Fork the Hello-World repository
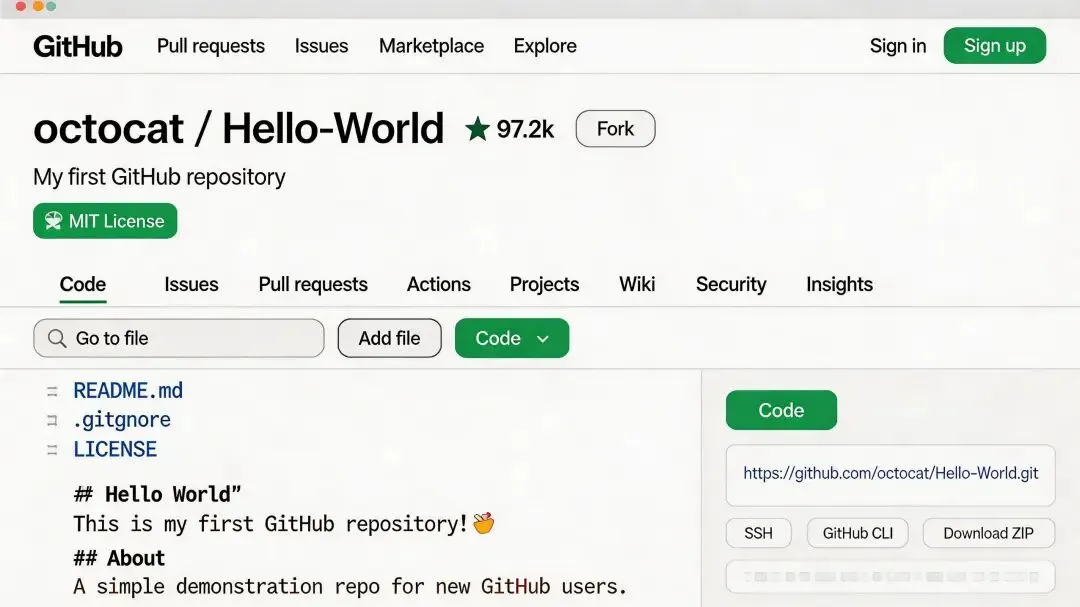 [x=616, y=129]
